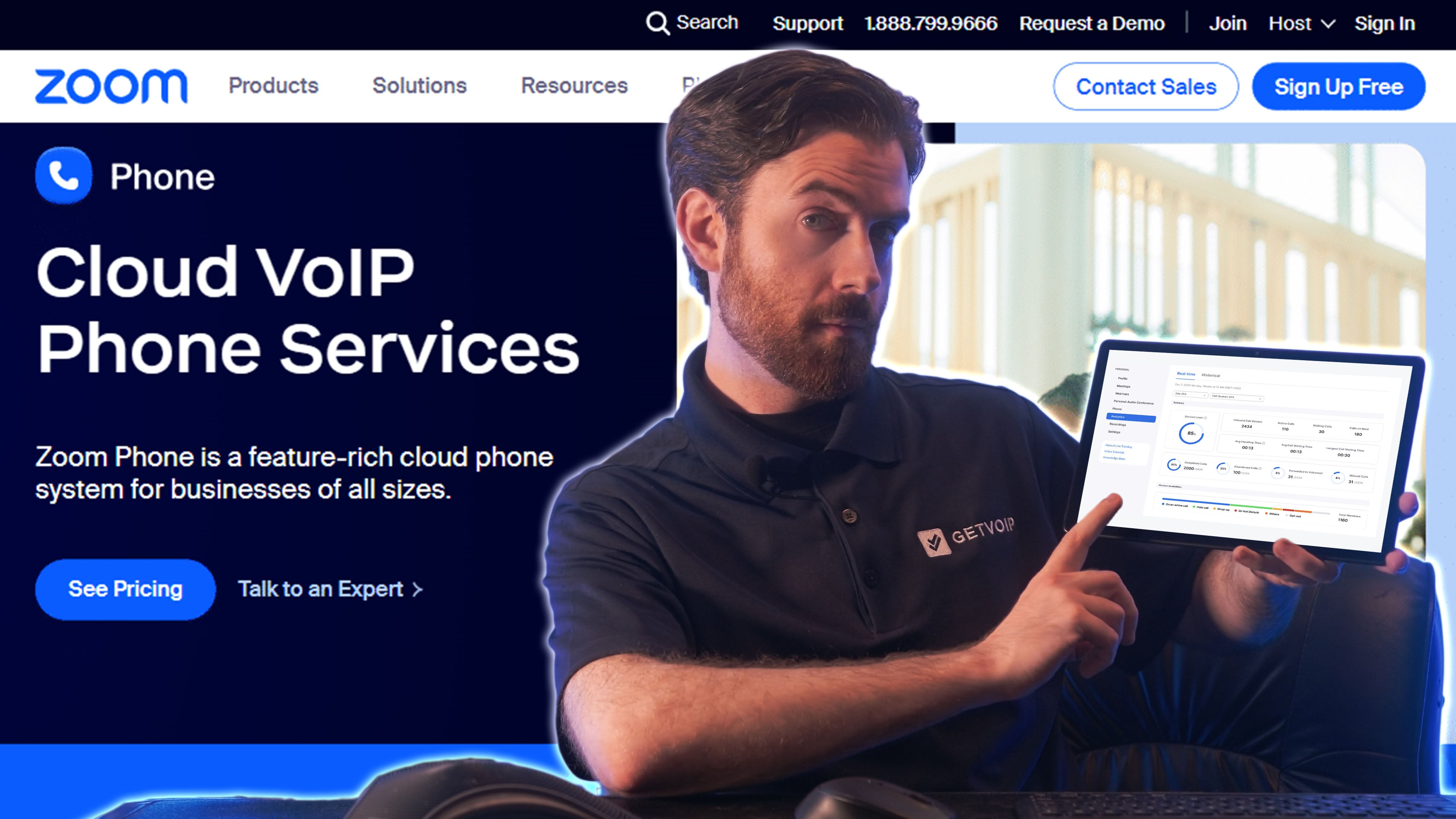
Task: Click the Support link
Action: point(808,23)
